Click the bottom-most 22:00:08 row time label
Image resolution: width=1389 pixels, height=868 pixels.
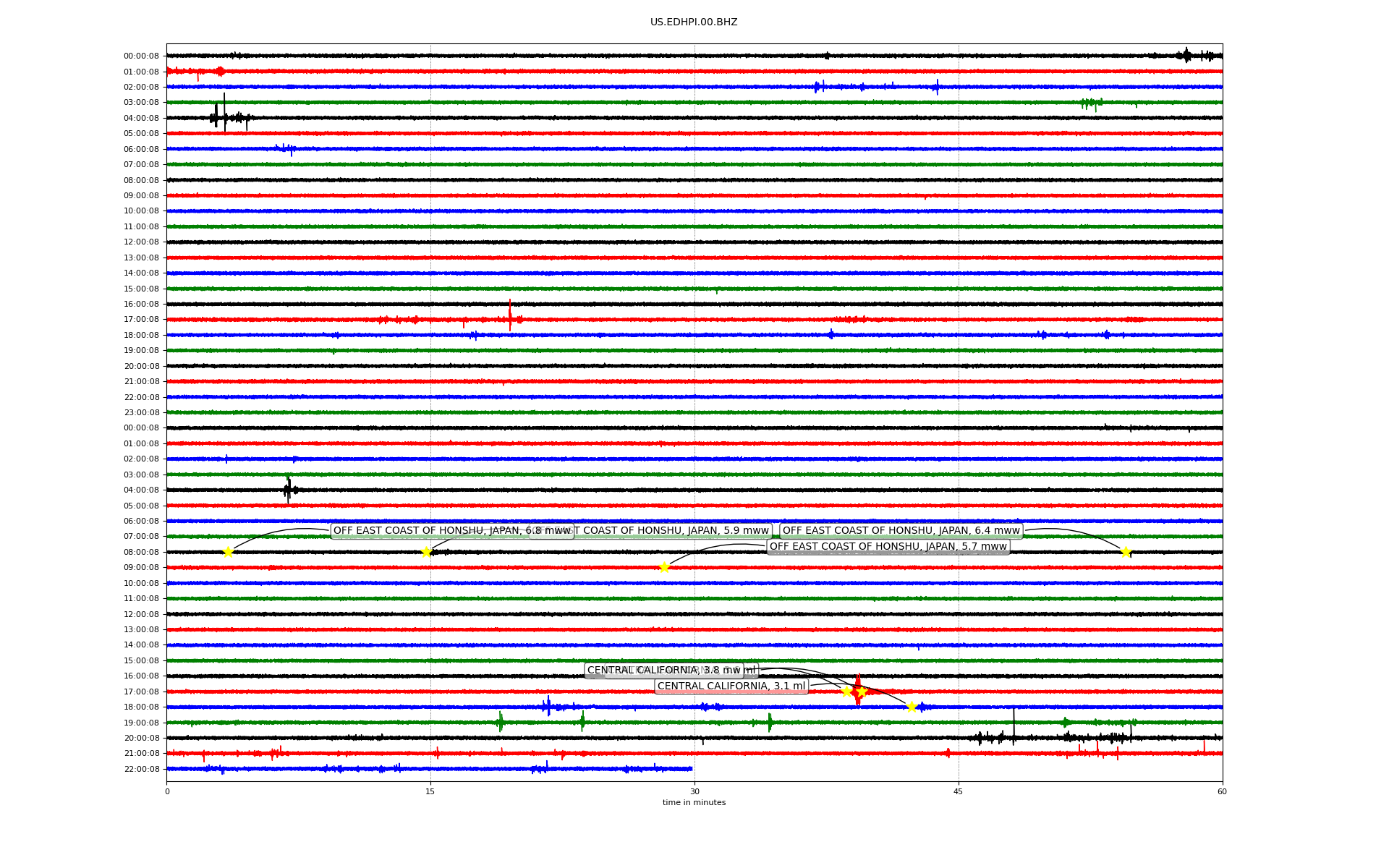point(141,769)
